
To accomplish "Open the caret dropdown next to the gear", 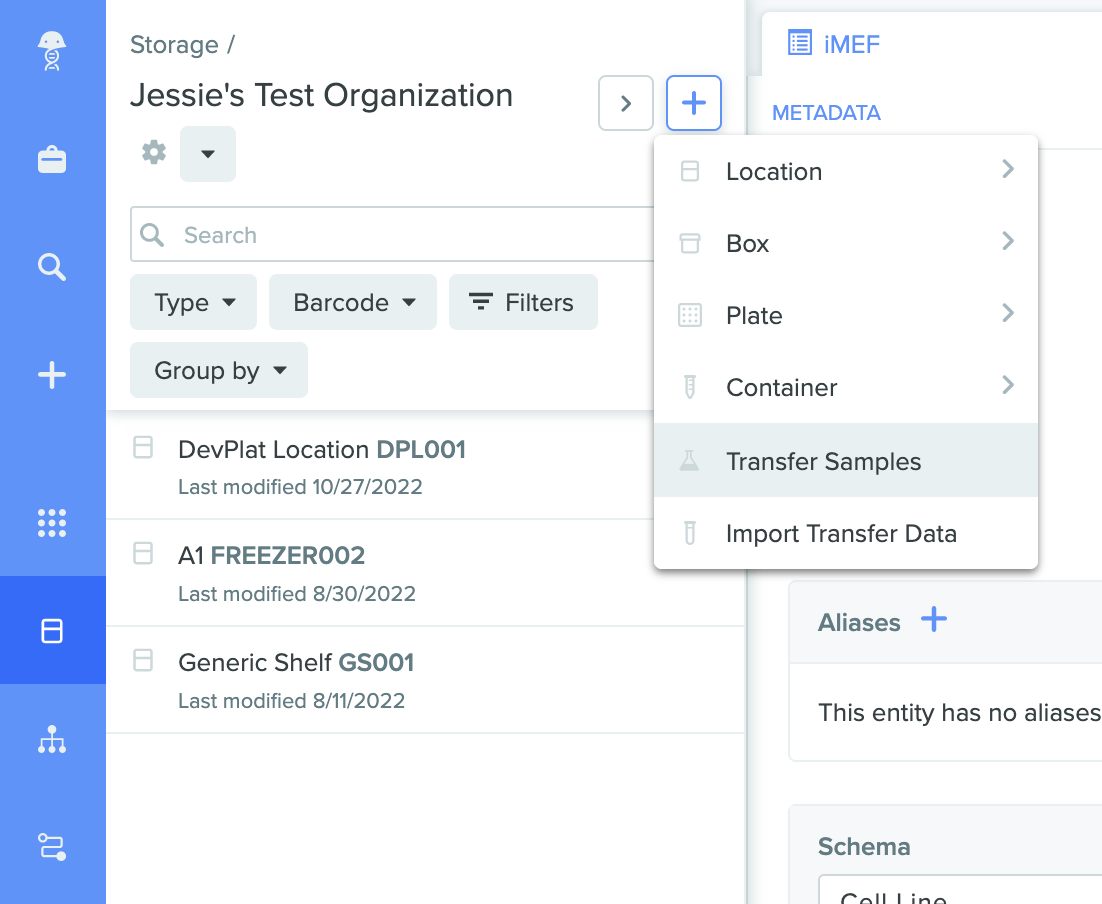I will (x=208, y=154).
